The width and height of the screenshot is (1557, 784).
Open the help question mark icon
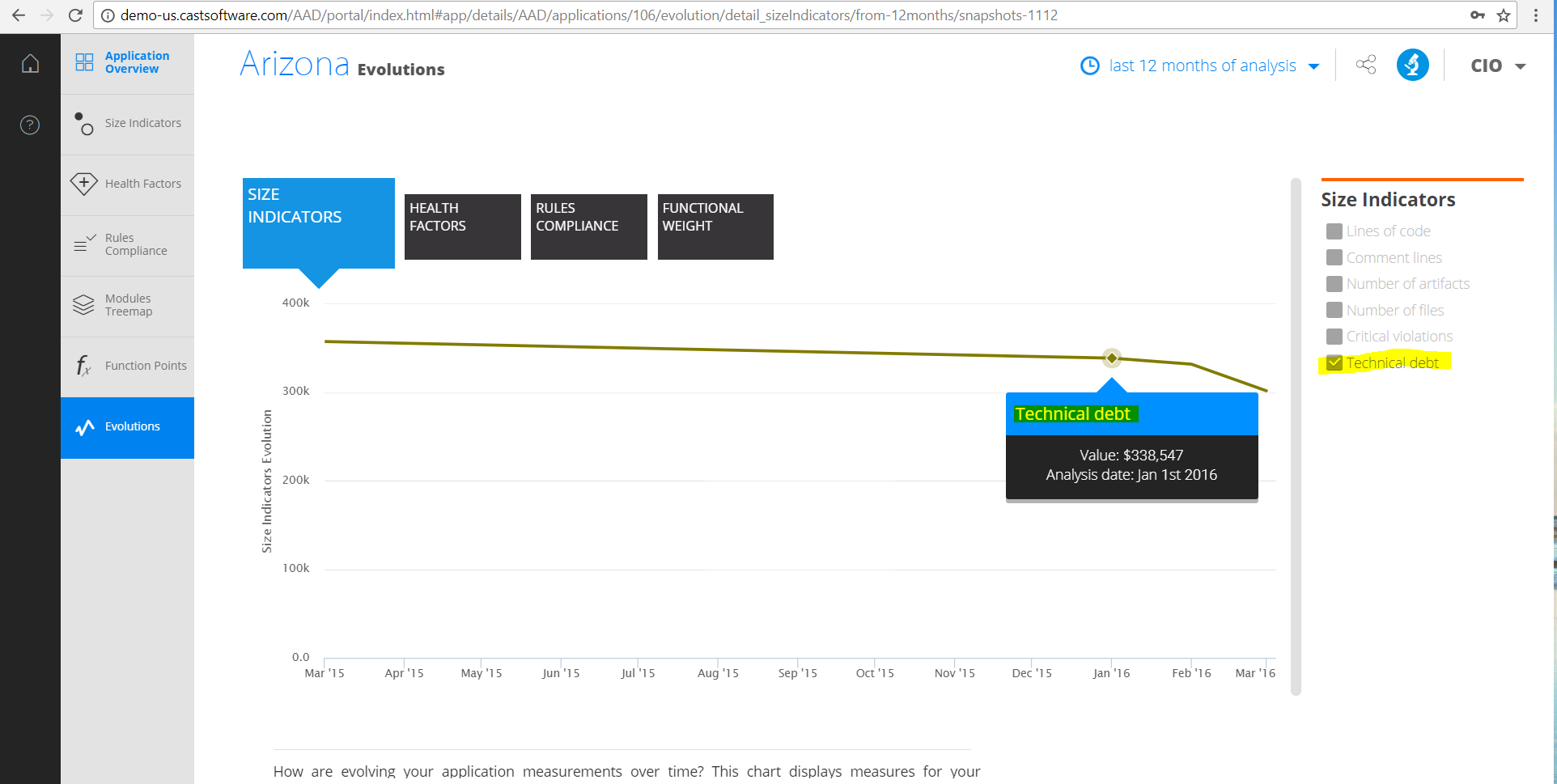pyautogui.click(x=30, y=125)
